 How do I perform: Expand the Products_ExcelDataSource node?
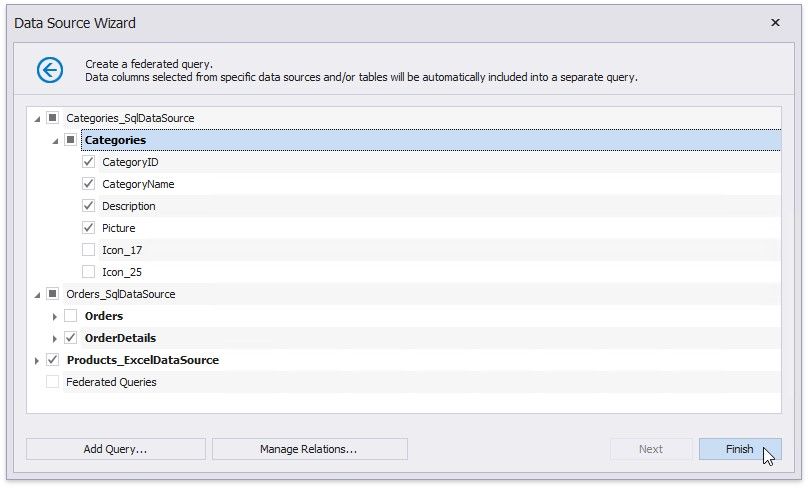38,360
